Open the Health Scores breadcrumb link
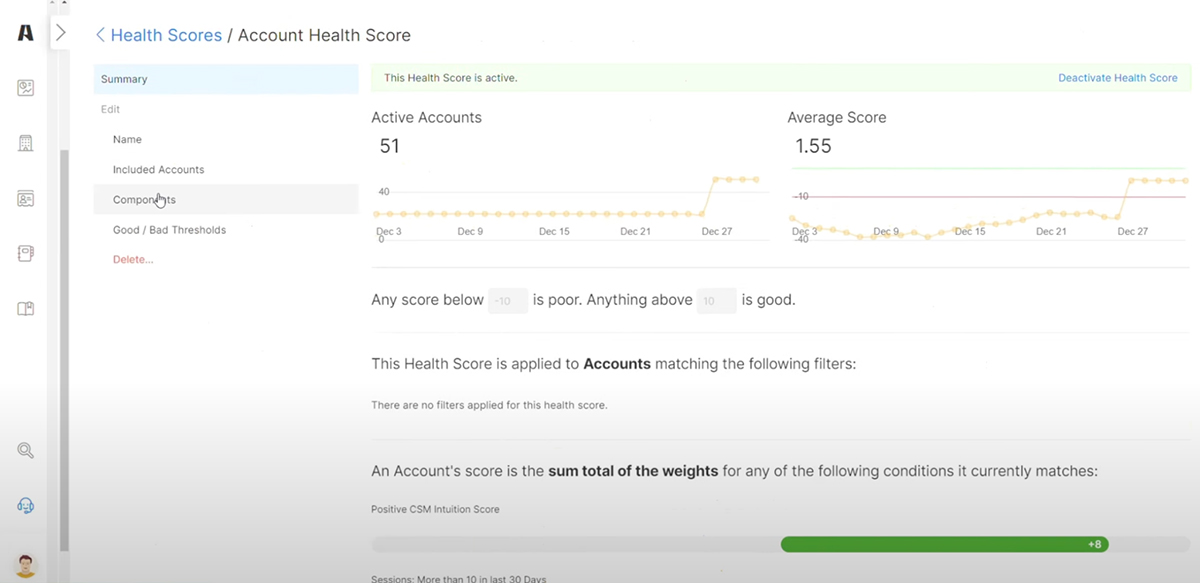Image resolution: width=1200 pixels, height=583 pixels. [x=166, y=34]
